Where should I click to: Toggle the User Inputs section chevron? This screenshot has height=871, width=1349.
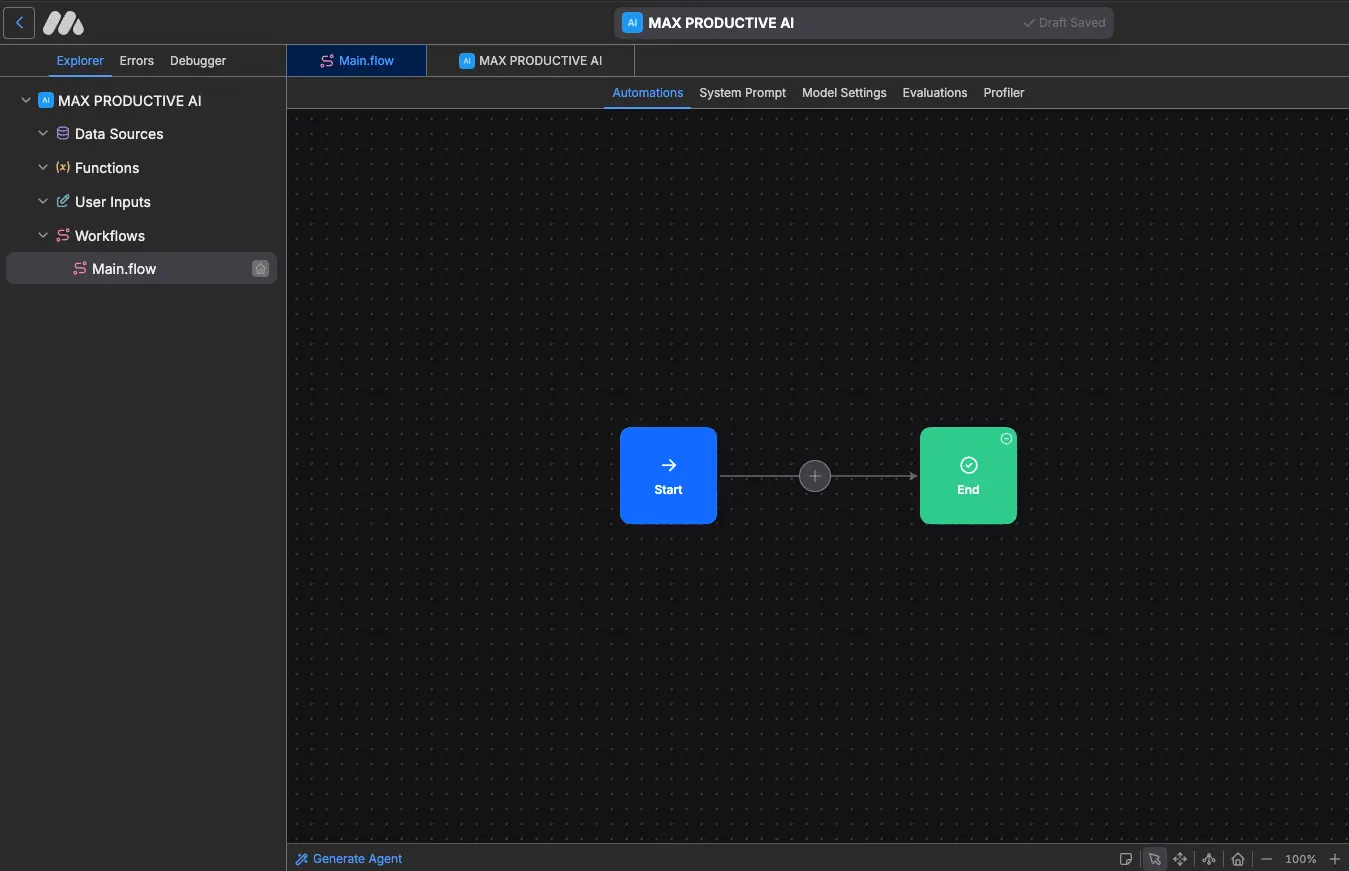43,202
